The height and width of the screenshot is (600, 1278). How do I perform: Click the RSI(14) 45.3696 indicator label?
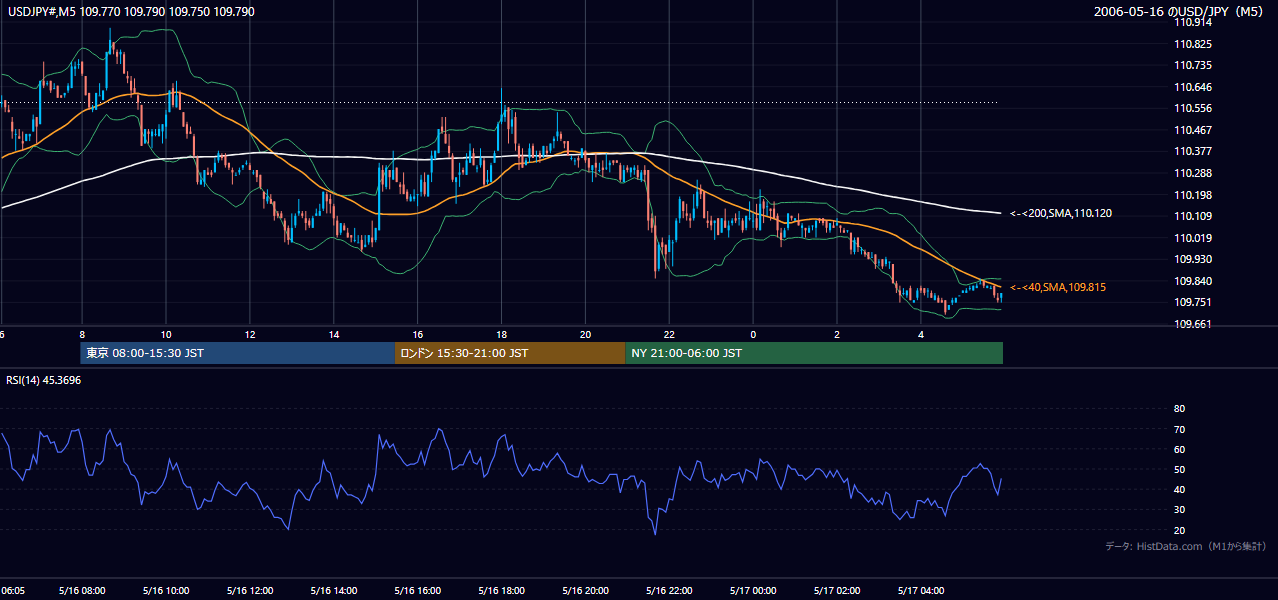44,380
